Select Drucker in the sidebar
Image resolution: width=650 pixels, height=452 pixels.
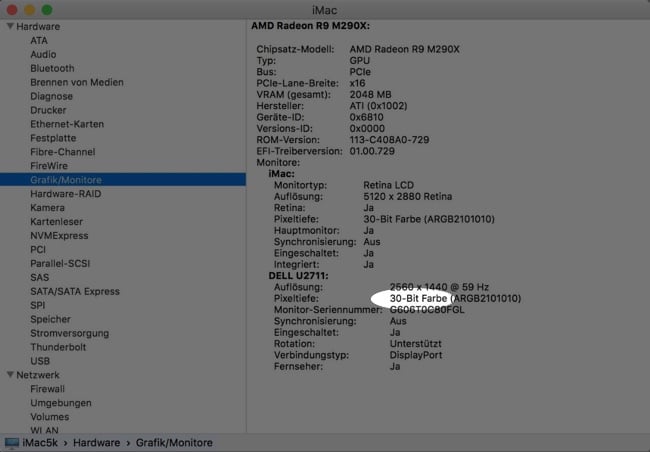click(x=48, y=110)
